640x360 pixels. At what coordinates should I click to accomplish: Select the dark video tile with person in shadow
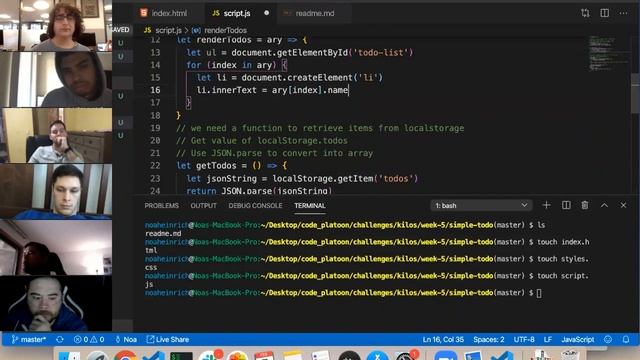point(56,247)
